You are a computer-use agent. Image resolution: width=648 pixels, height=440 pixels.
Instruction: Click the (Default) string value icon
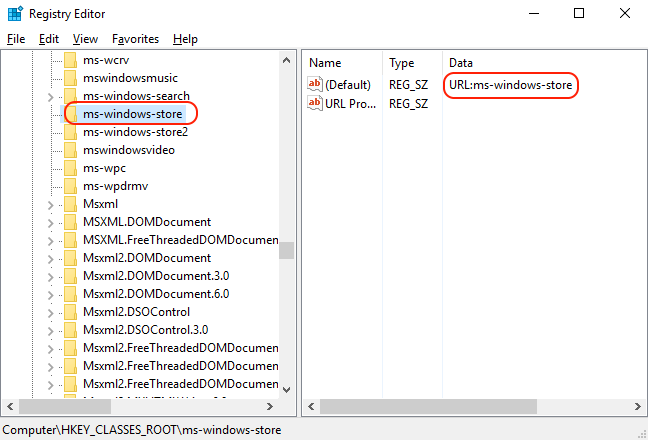click(x=314, y=84)
